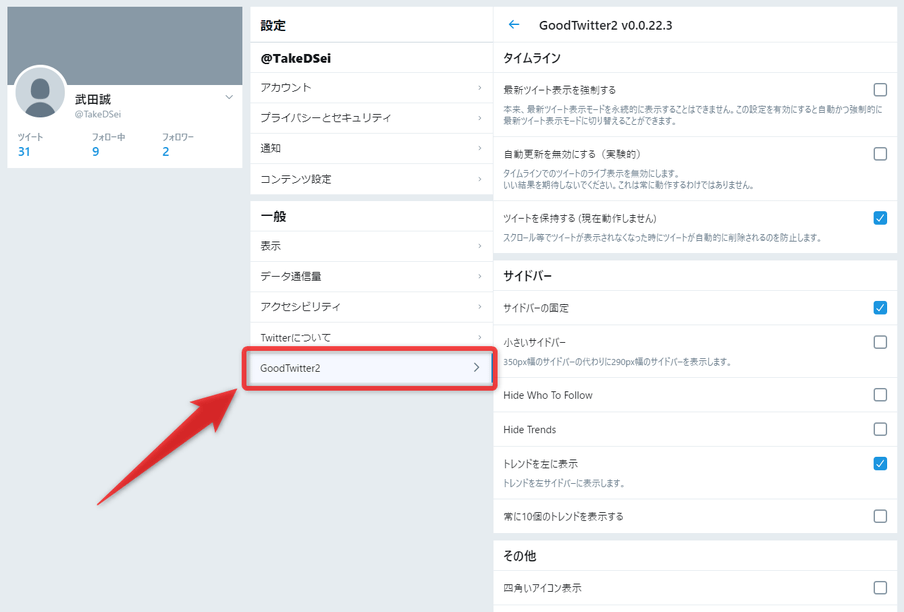Screen dimensions: 904x612
Task: Open the アカウント settings page
Action: (x=371, y=88)
